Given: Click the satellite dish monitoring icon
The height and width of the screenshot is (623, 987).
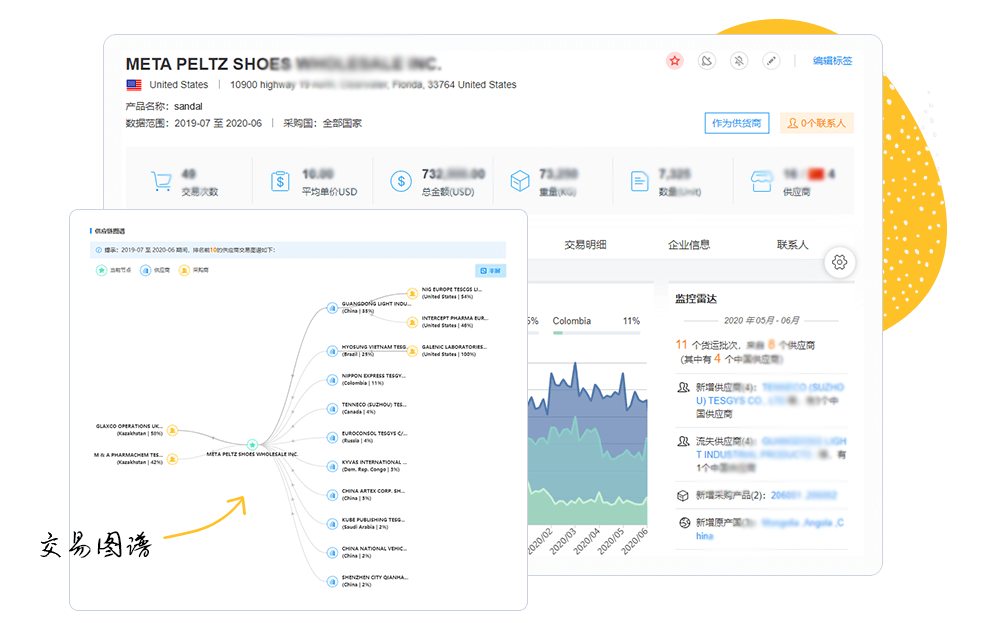Looking at the screenshot, I should pyautogui.click(x=707, y=61).
